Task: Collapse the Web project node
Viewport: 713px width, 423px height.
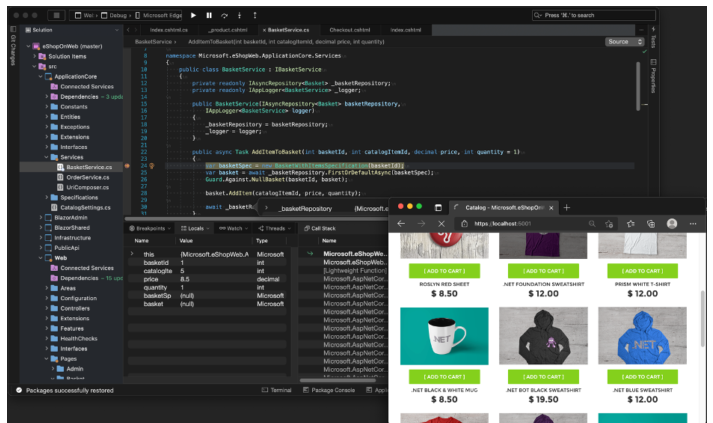Action: point(40,258)
